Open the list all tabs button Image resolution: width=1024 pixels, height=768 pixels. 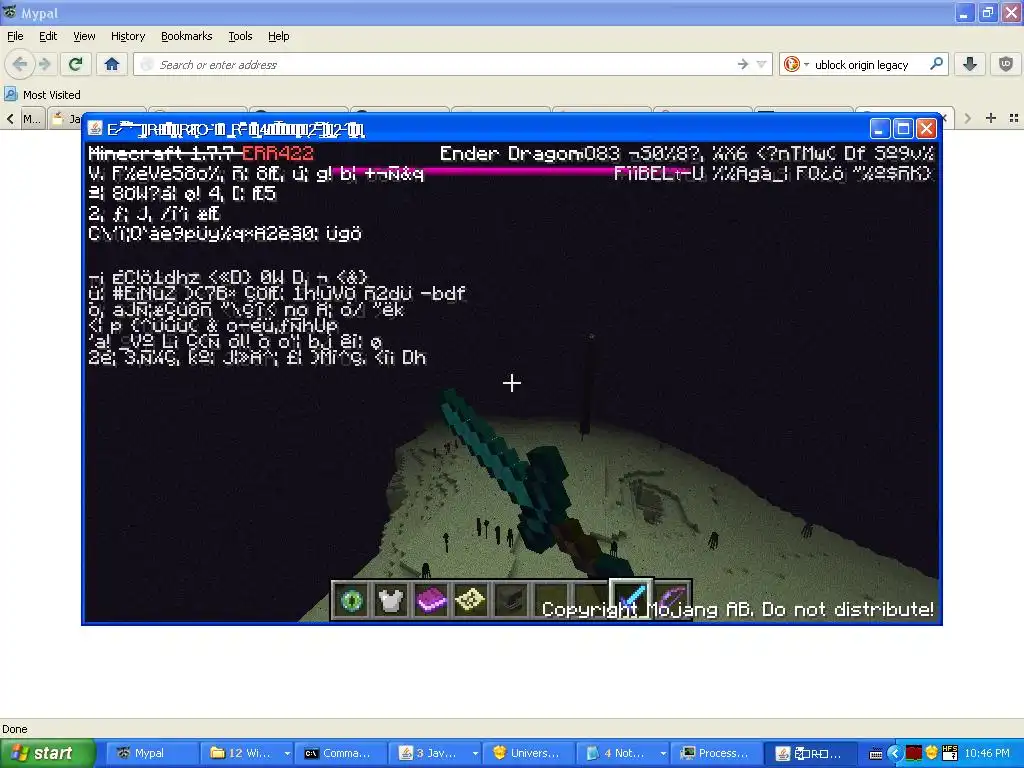point(1014,118)
